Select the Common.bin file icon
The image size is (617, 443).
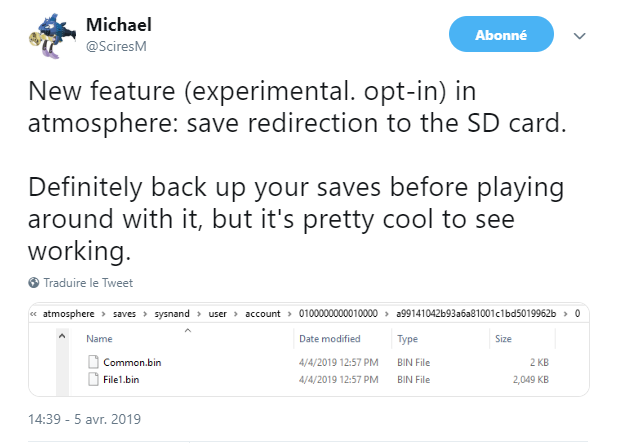tap(93, 362)
